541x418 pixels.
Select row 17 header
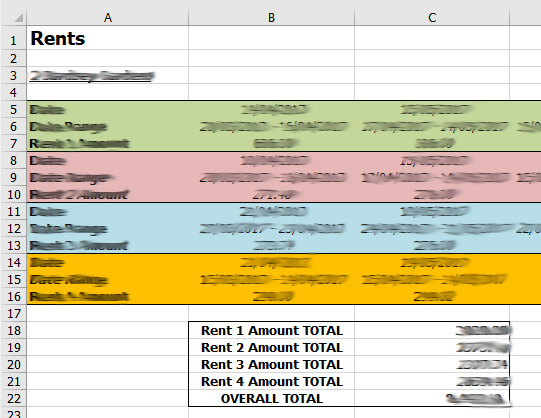coord(14,314)
